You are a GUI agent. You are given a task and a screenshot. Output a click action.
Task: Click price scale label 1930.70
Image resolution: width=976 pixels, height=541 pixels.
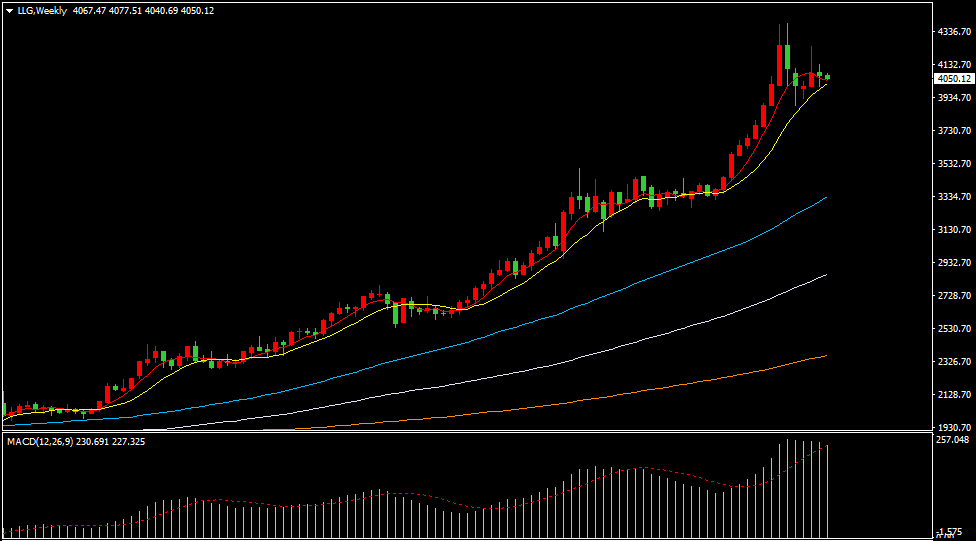(x=954, y=427)
